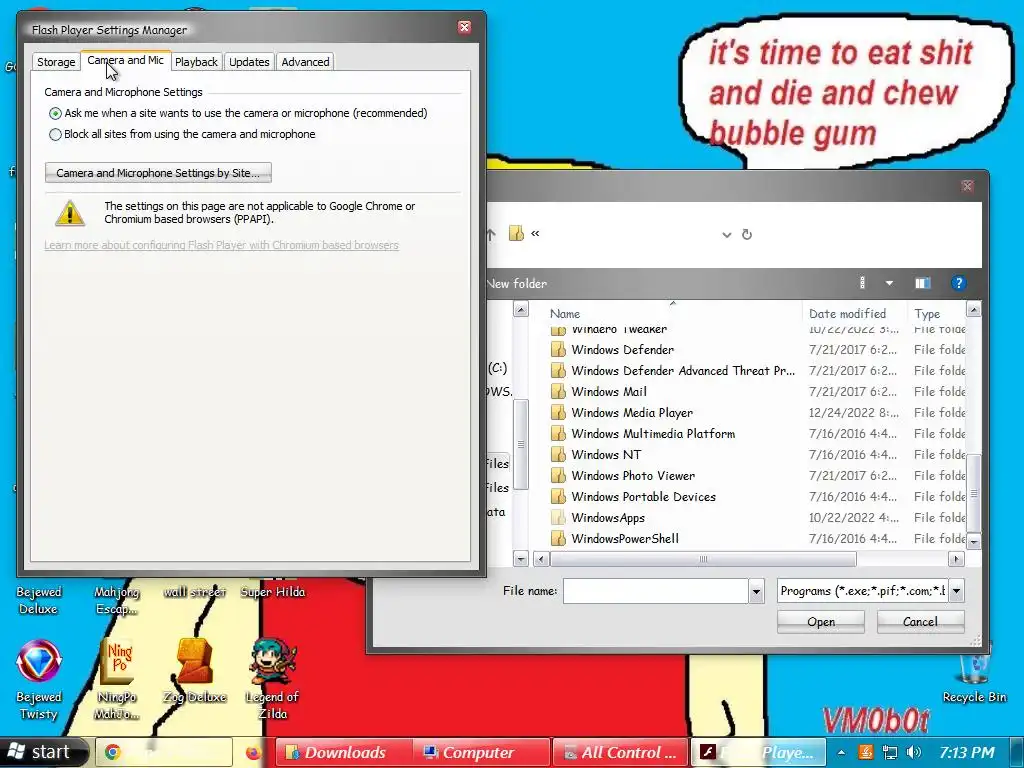
Task: Click the file list scroll up arrow
Action: tap(973, 310)
